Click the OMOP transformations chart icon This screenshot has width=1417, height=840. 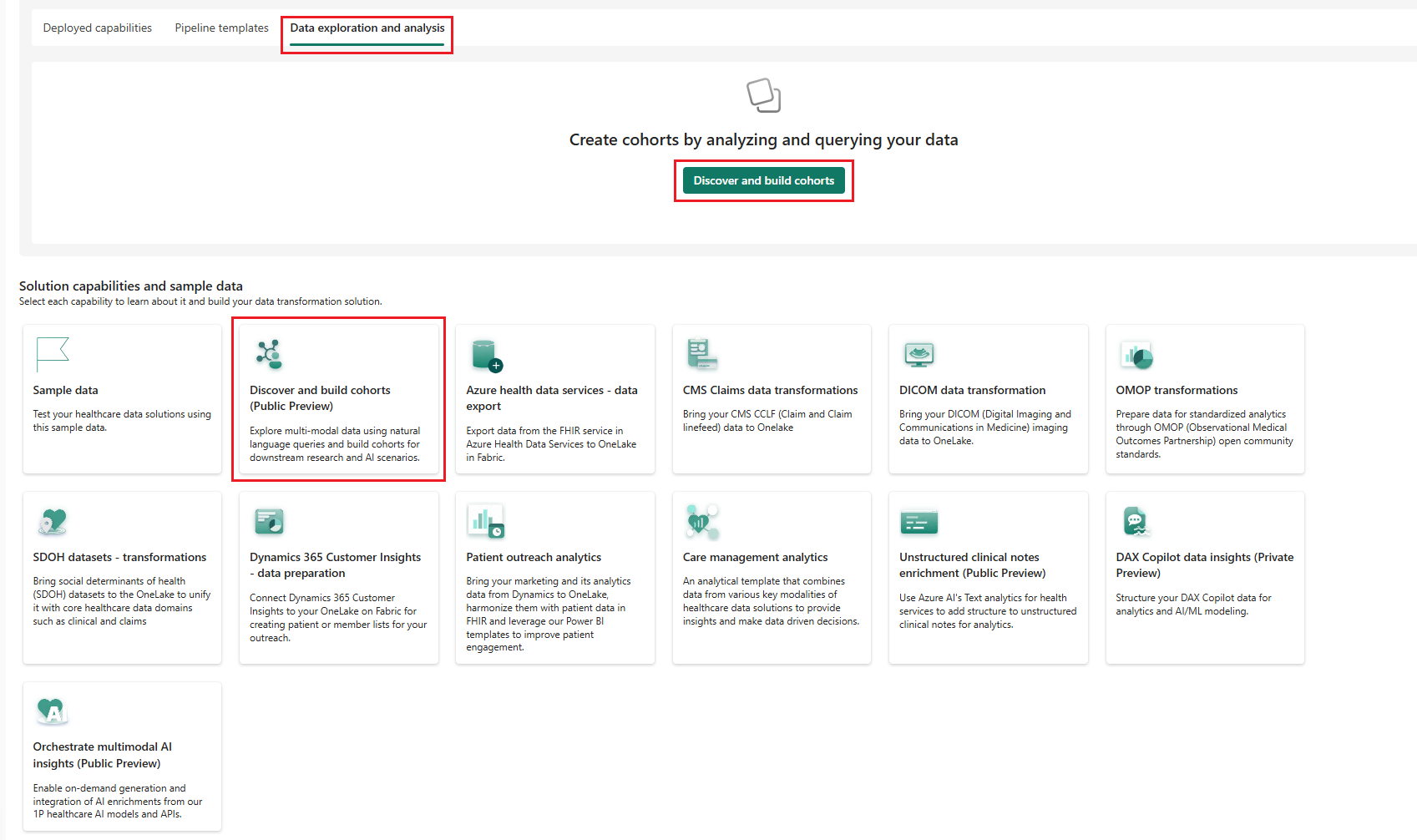(1136, 355)
